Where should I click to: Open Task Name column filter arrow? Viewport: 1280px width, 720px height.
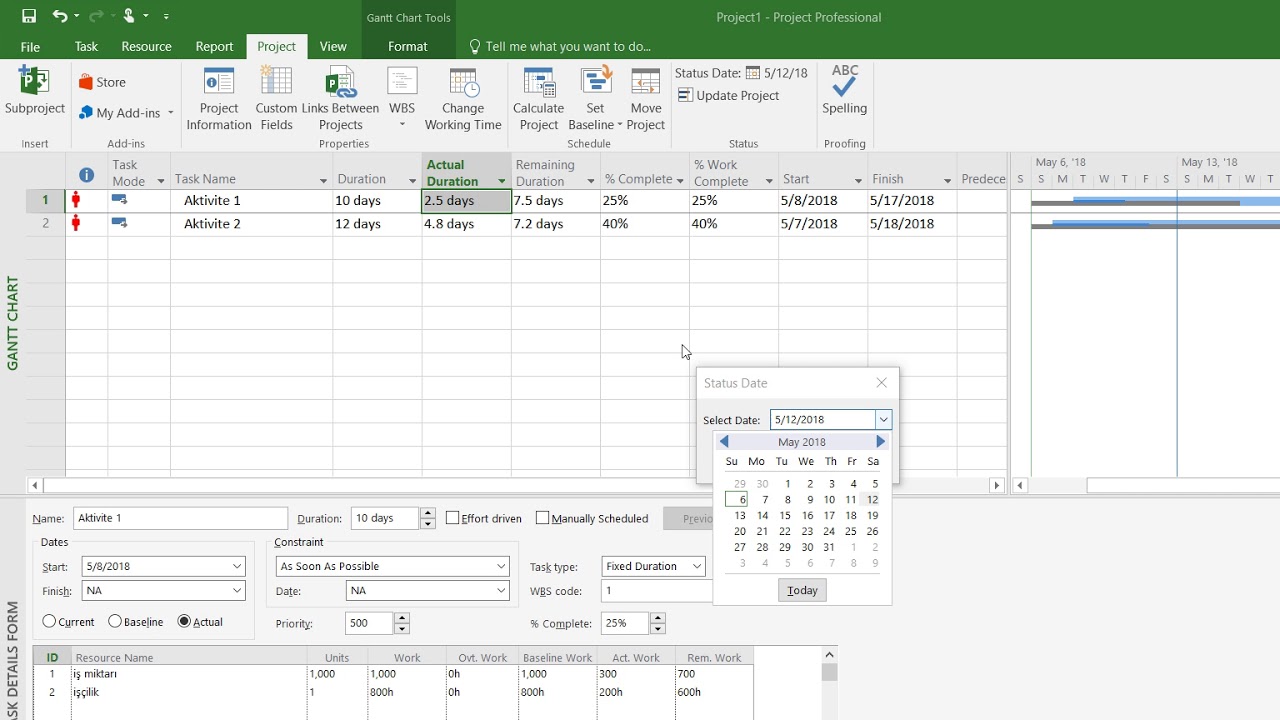click(323, 181)
